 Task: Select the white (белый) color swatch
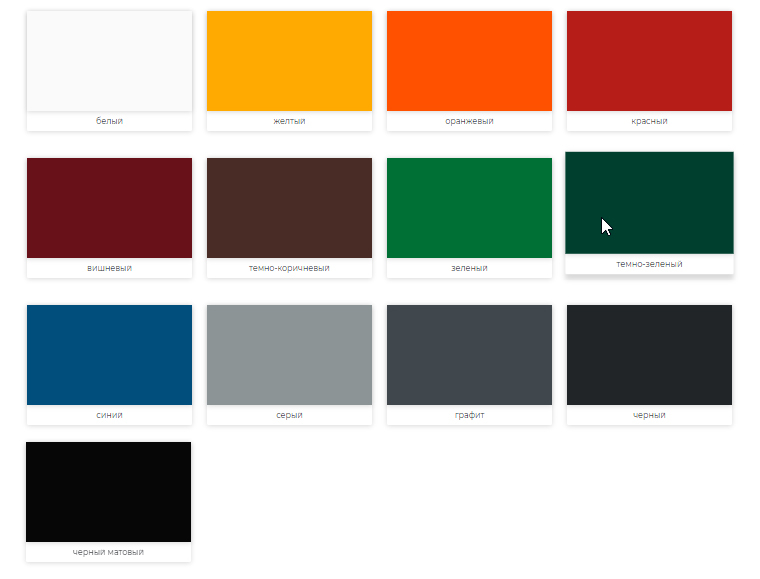(109, 61)
